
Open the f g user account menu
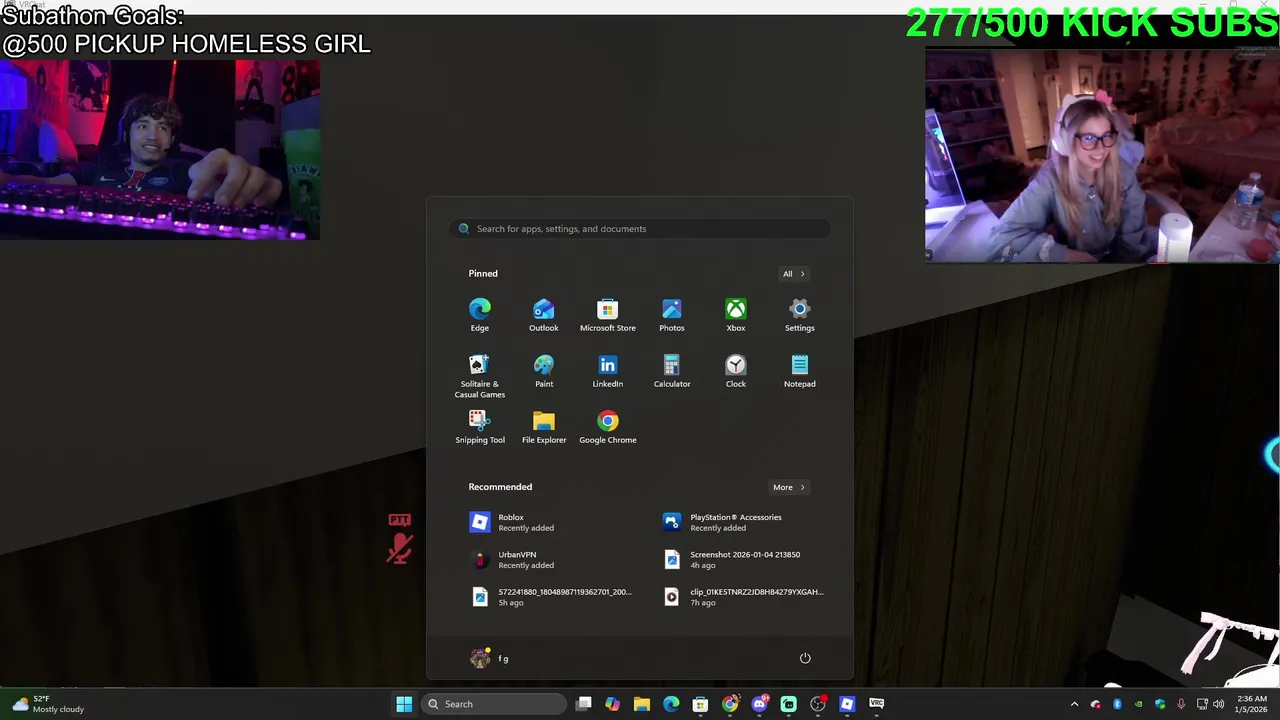click(490, 658)
